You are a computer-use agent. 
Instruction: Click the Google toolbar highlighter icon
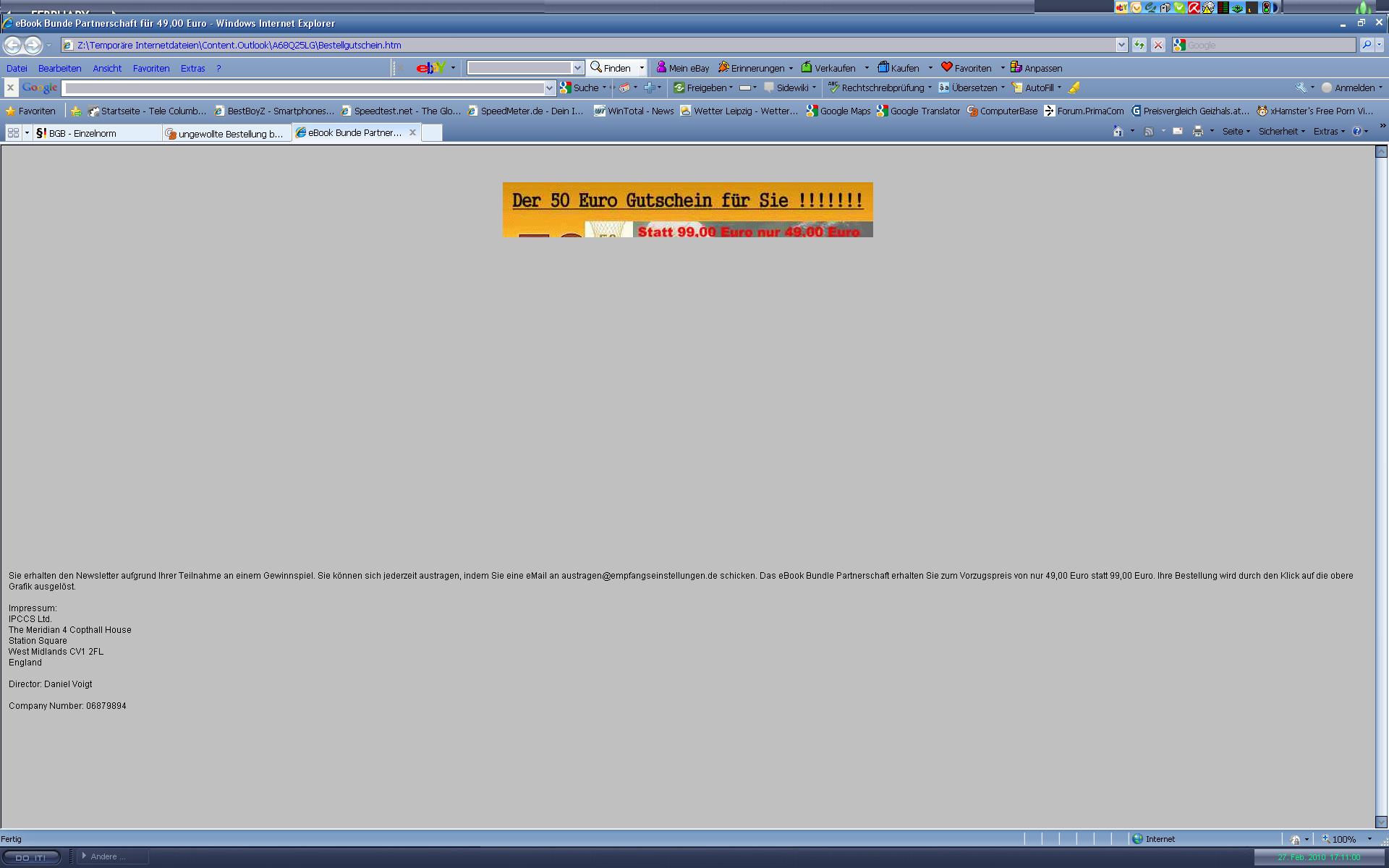coord(1074,88)
